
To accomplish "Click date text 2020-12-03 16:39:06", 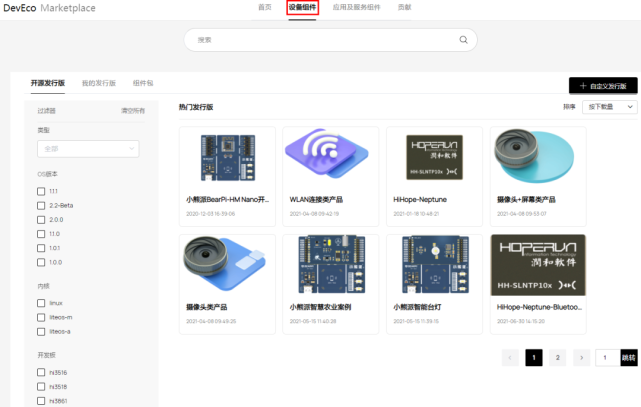I will pos(211,214).
